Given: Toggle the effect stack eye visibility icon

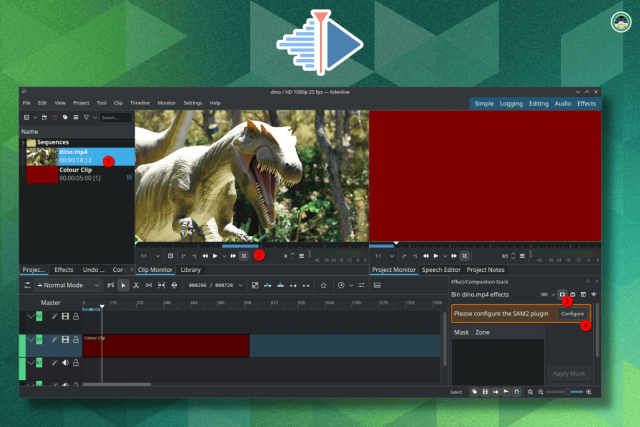Looking at the screenshot, I should (594, 295).
